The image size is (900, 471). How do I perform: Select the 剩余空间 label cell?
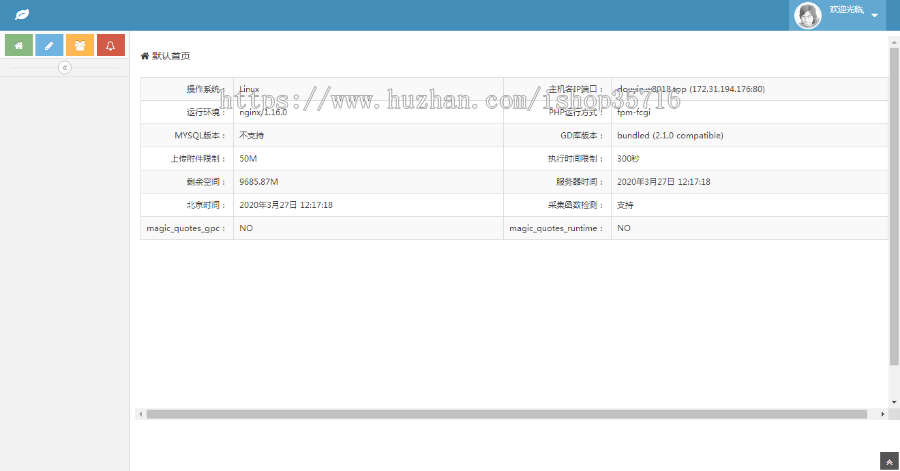[187, 182]
